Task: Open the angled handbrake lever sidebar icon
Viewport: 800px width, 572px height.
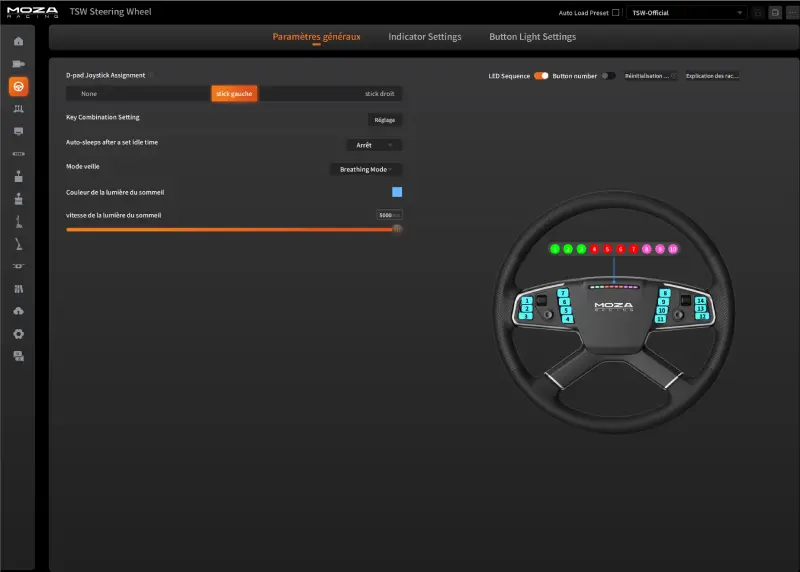Action: (18, 244)
